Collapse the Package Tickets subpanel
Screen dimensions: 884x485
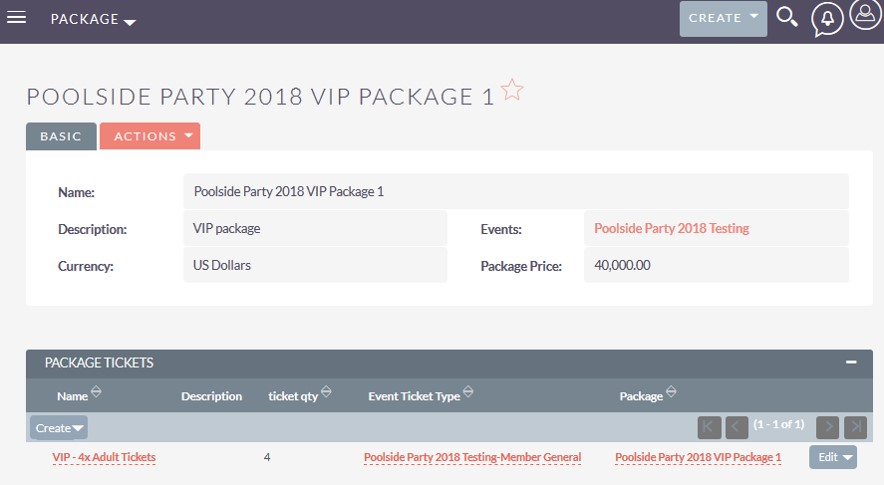tap(851, 362)
